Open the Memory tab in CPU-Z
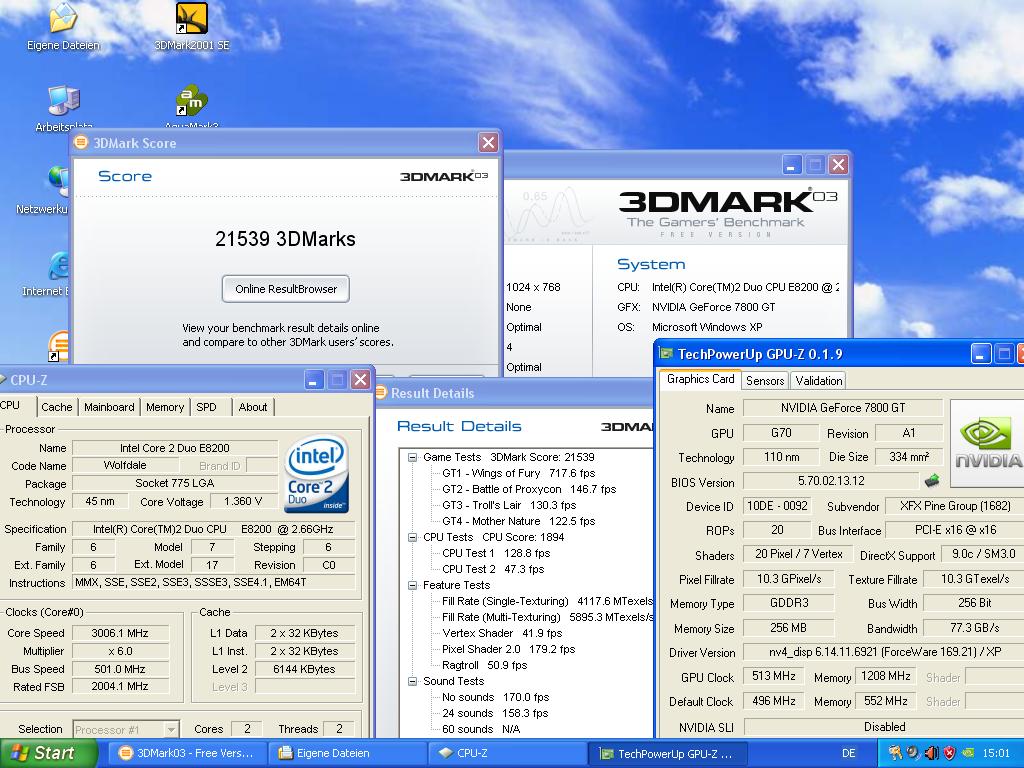Image resolution: width=1024 pixels, height=768 pixels. pyautogui.click(x=165, y=407)
